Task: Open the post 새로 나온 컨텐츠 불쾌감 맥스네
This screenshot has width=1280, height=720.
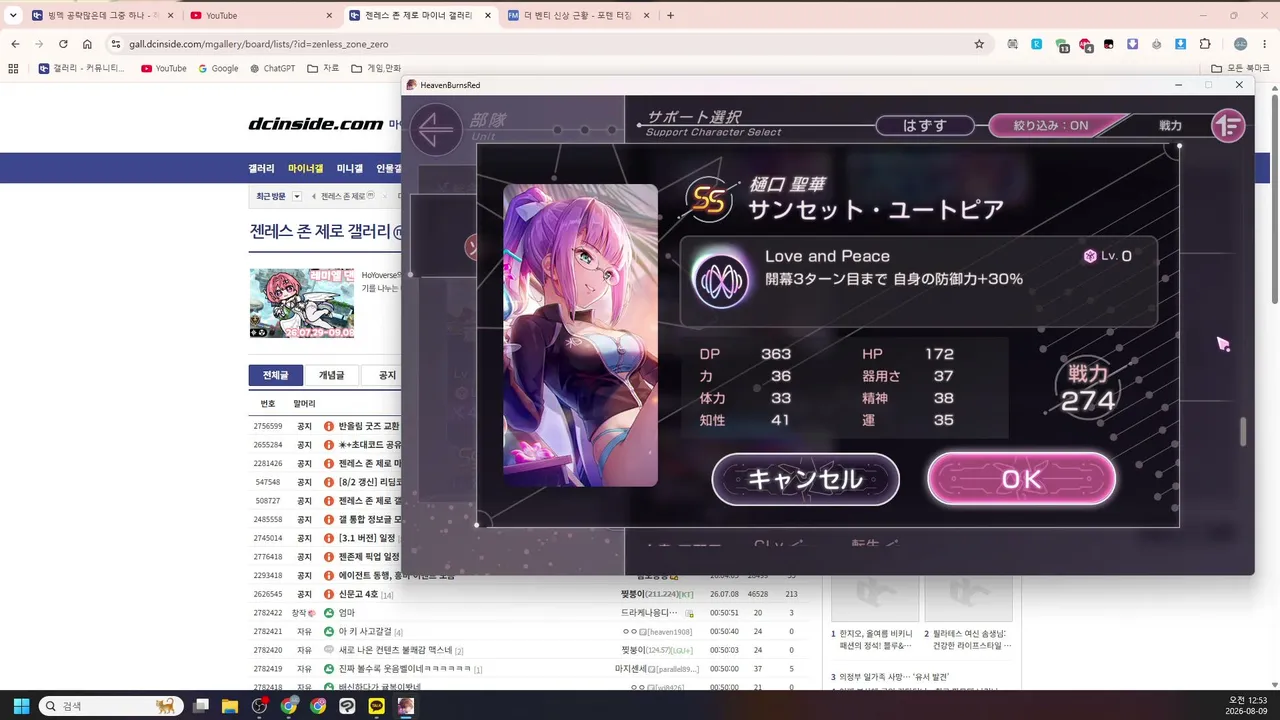Action: click(395, 650)
